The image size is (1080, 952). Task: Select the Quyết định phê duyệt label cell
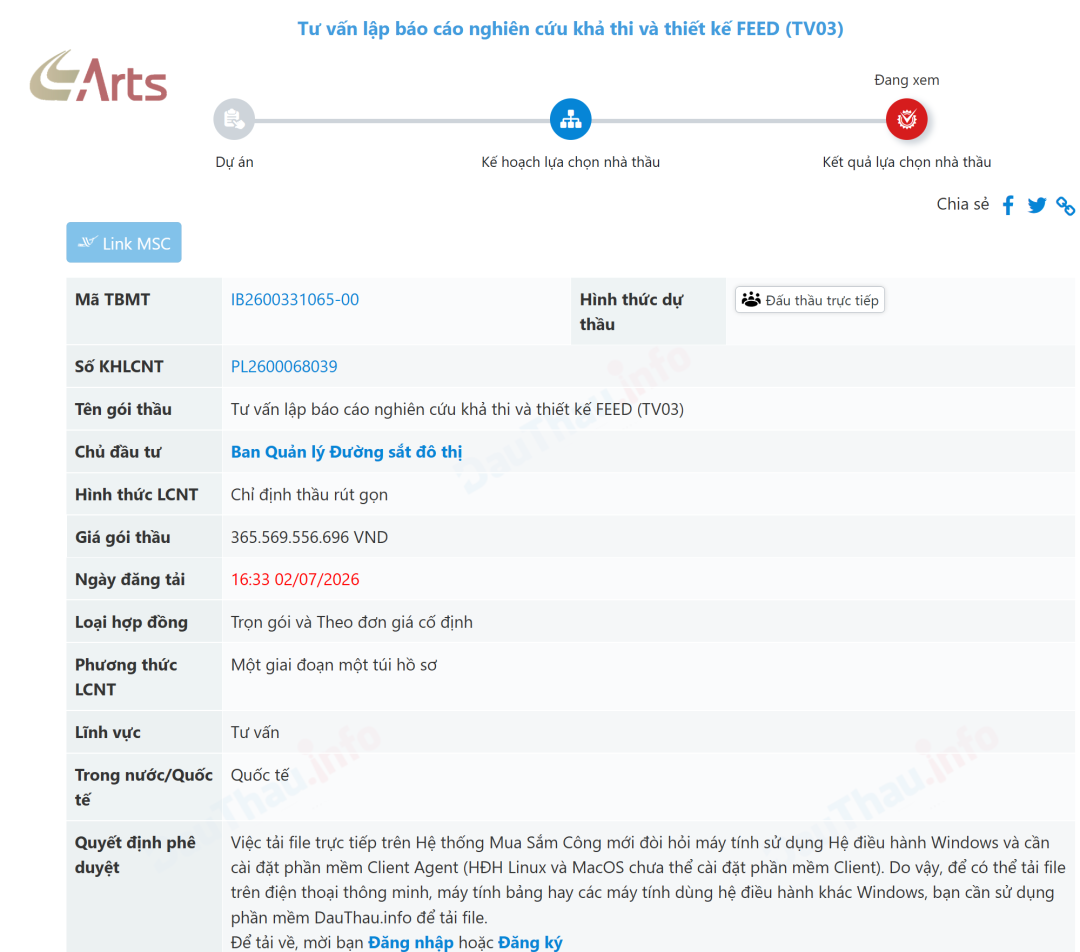click(x=144, y=887)
